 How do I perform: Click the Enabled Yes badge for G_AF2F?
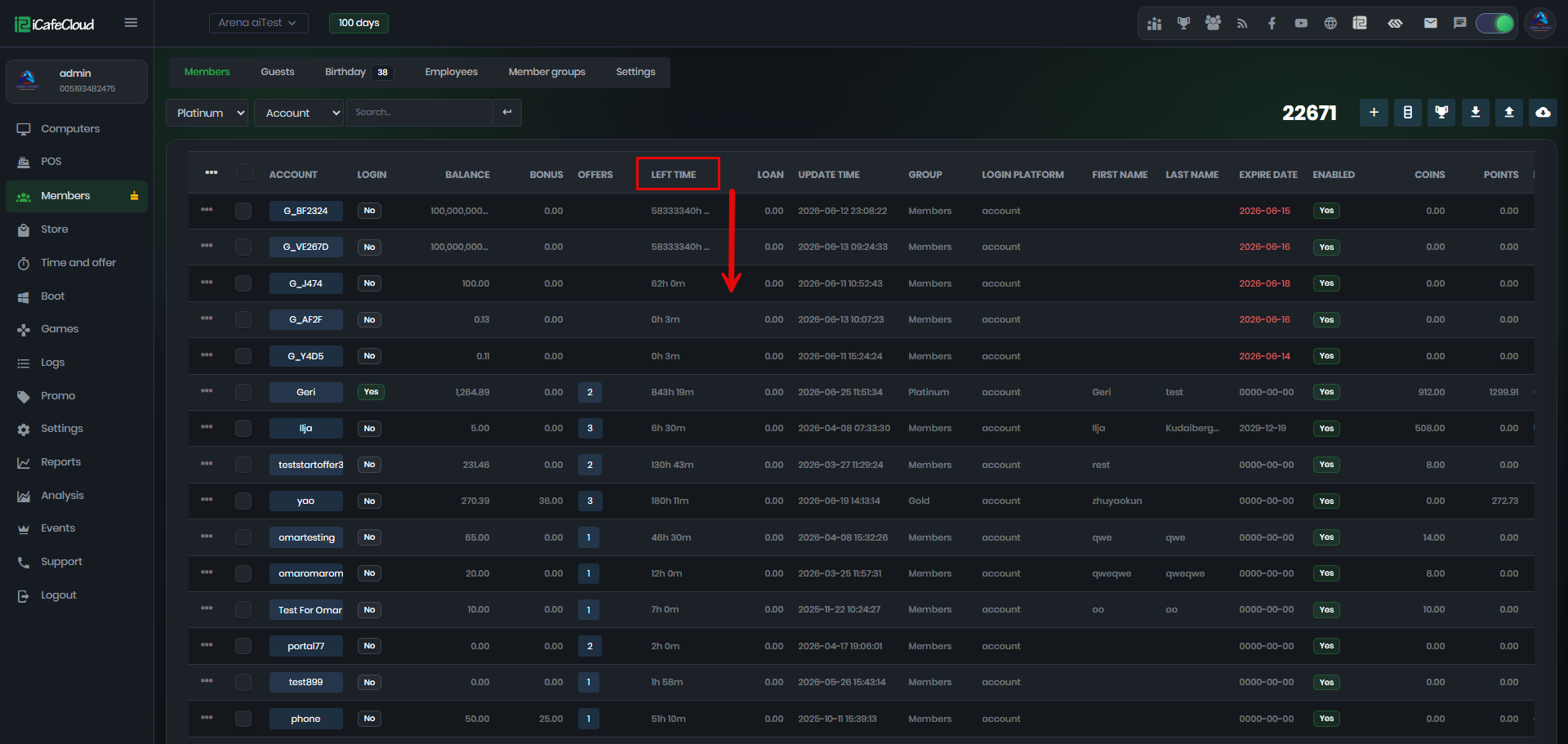(1326, 319)
